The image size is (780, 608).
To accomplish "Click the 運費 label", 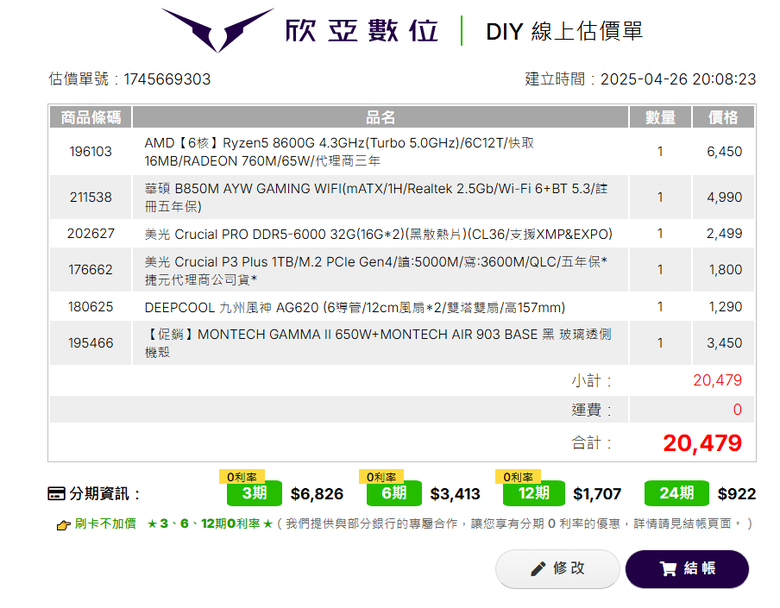I will point(591,410).
